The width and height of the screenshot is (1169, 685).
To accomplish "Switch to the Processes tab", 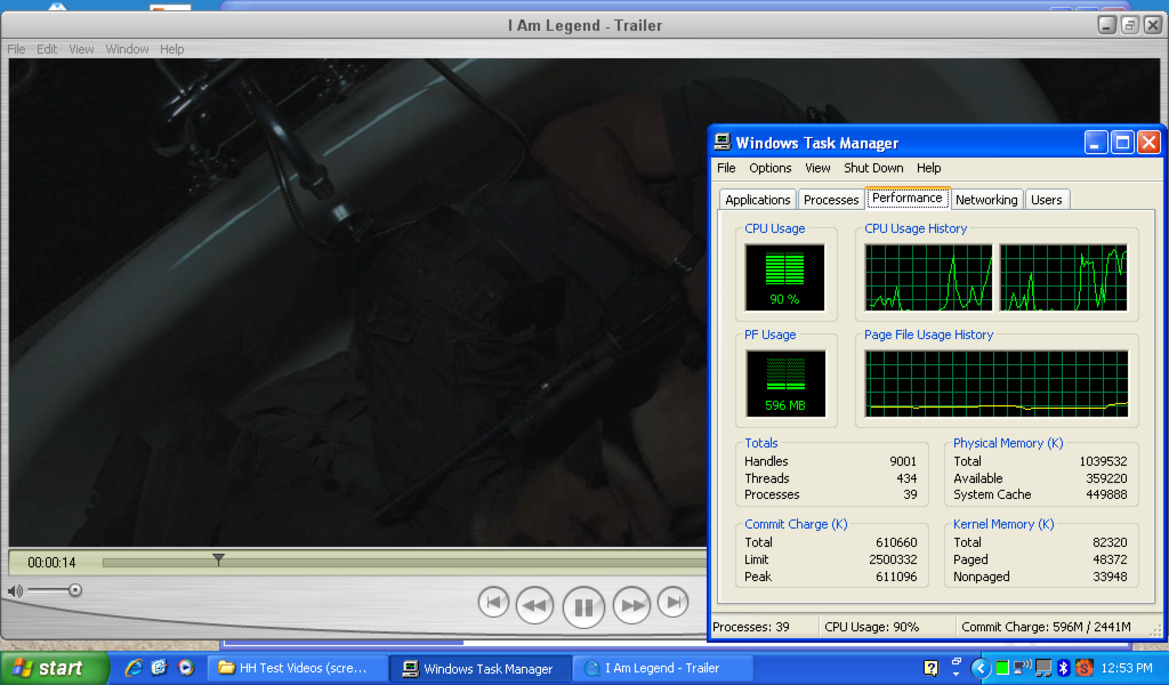I will (x=831, y=200).
